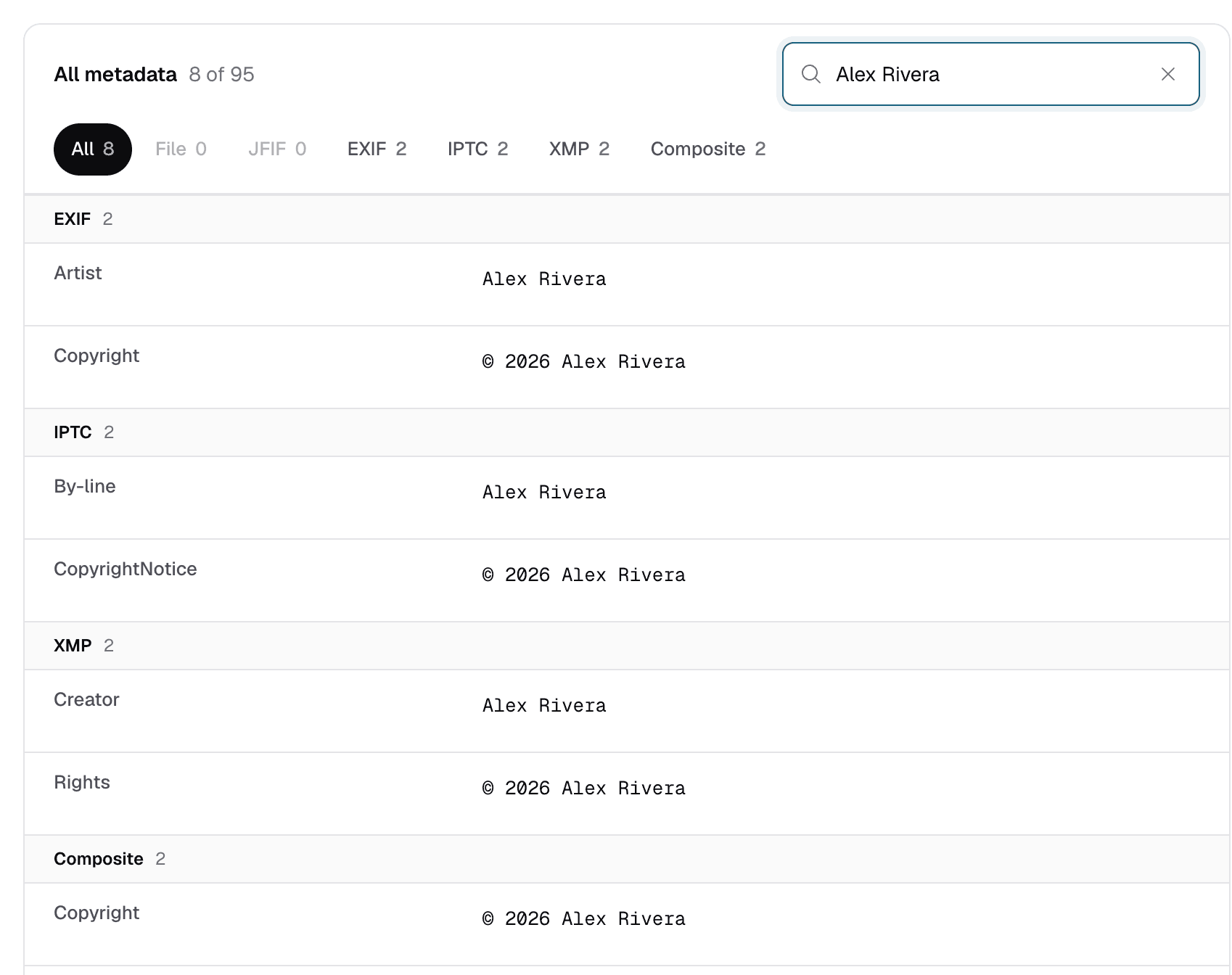1232x975 pixels.
Task: Clear the search with the X icon
Action: pos(1168,74)
